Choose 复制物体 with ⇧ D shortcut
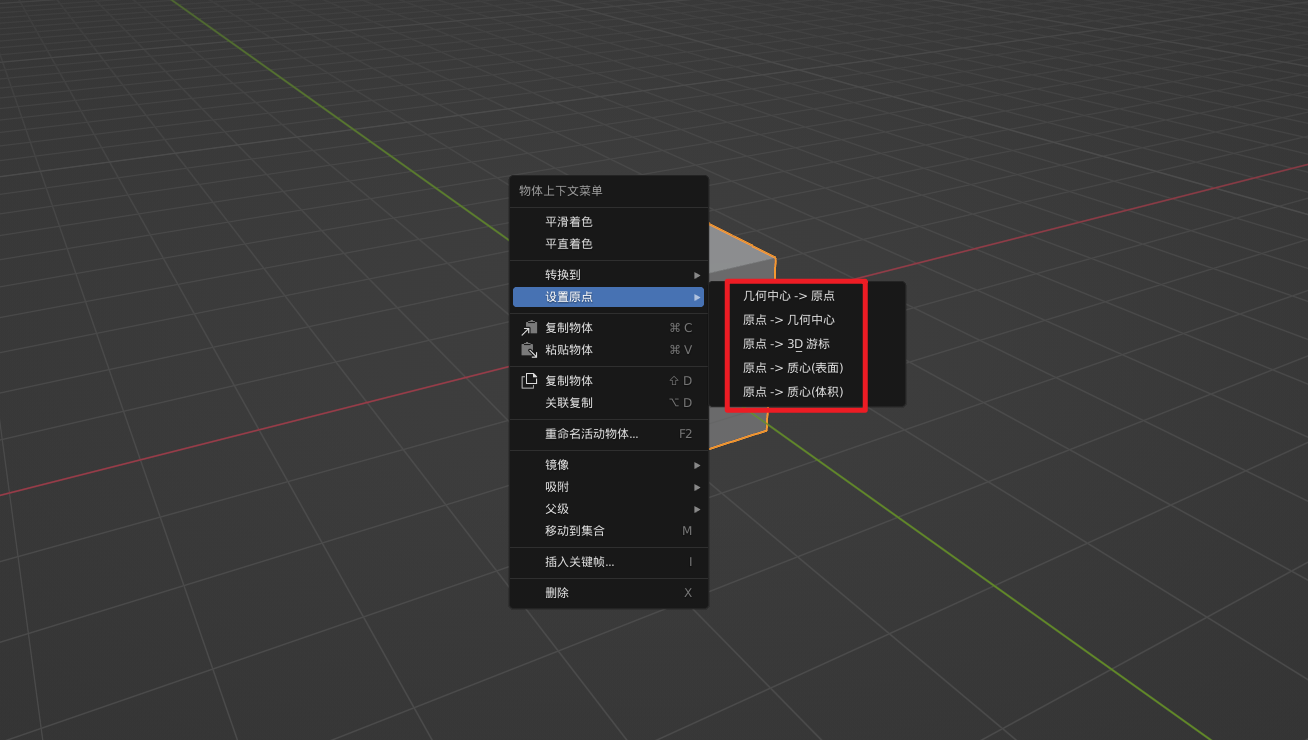The image size is (1308, 740). coord(608,381)
